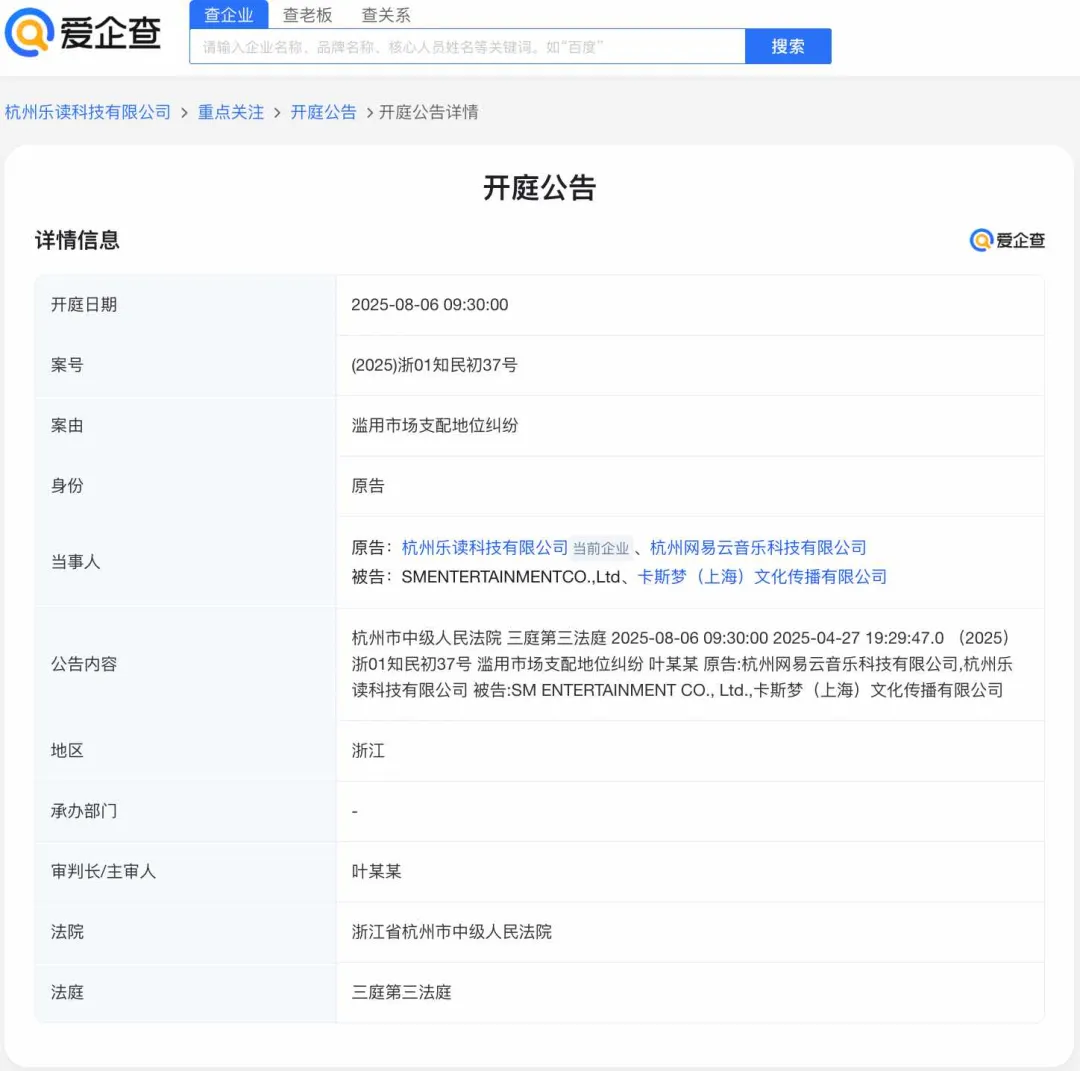
Task: Click the court name 浙江省杭州市中级人民法院
Action: (x=451, y=932)
